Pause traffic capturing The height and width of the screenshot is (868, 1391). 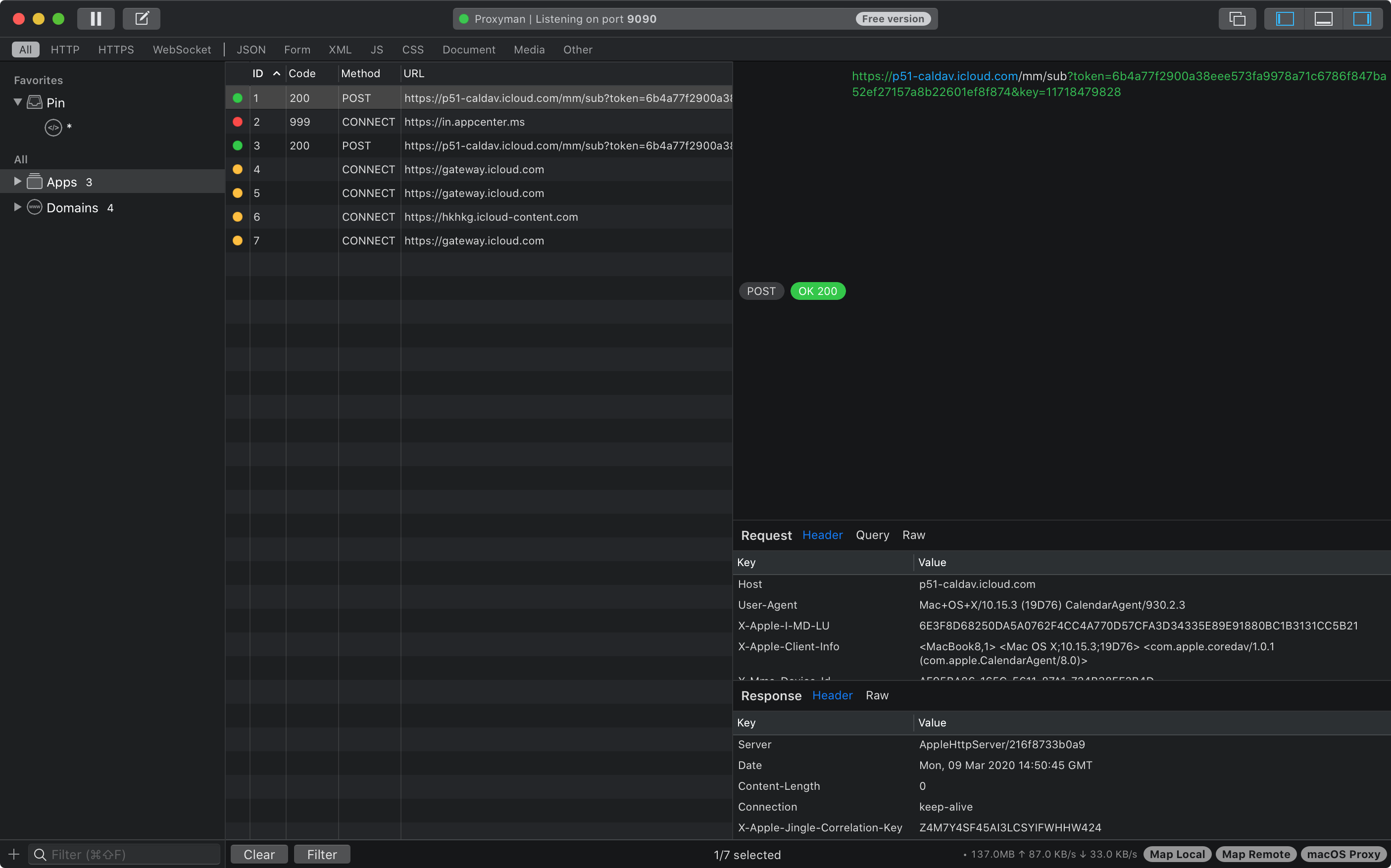coord(96,18)
